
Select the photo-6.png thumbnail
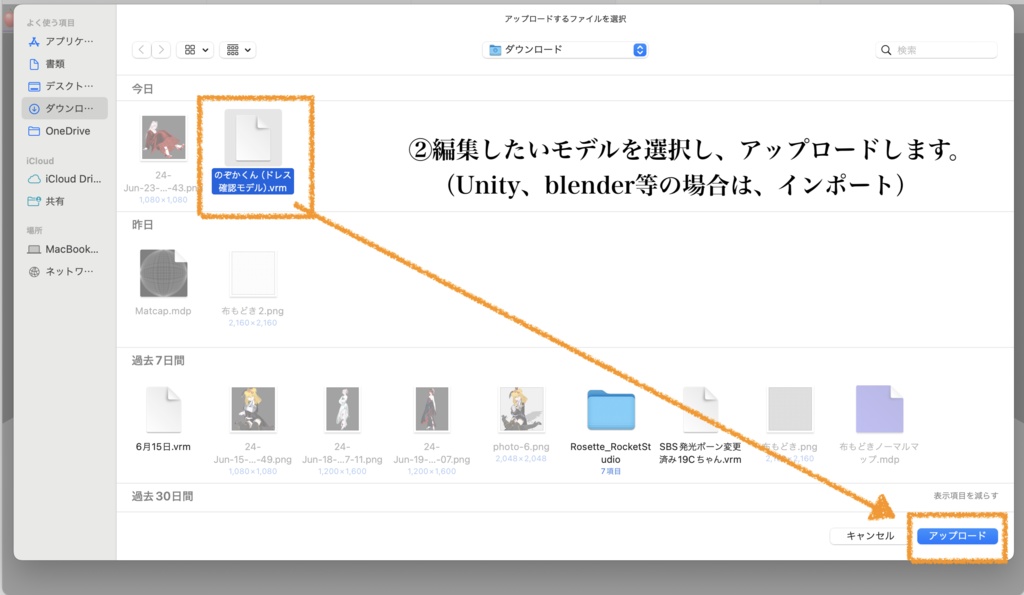tap(521, 409)
